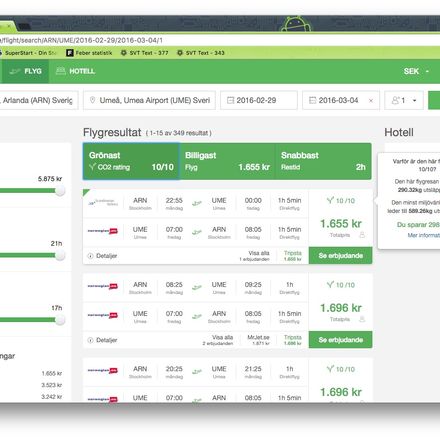Open the Feber statistik bookmark
Screen dimensions: 440x440
(89, 53)
